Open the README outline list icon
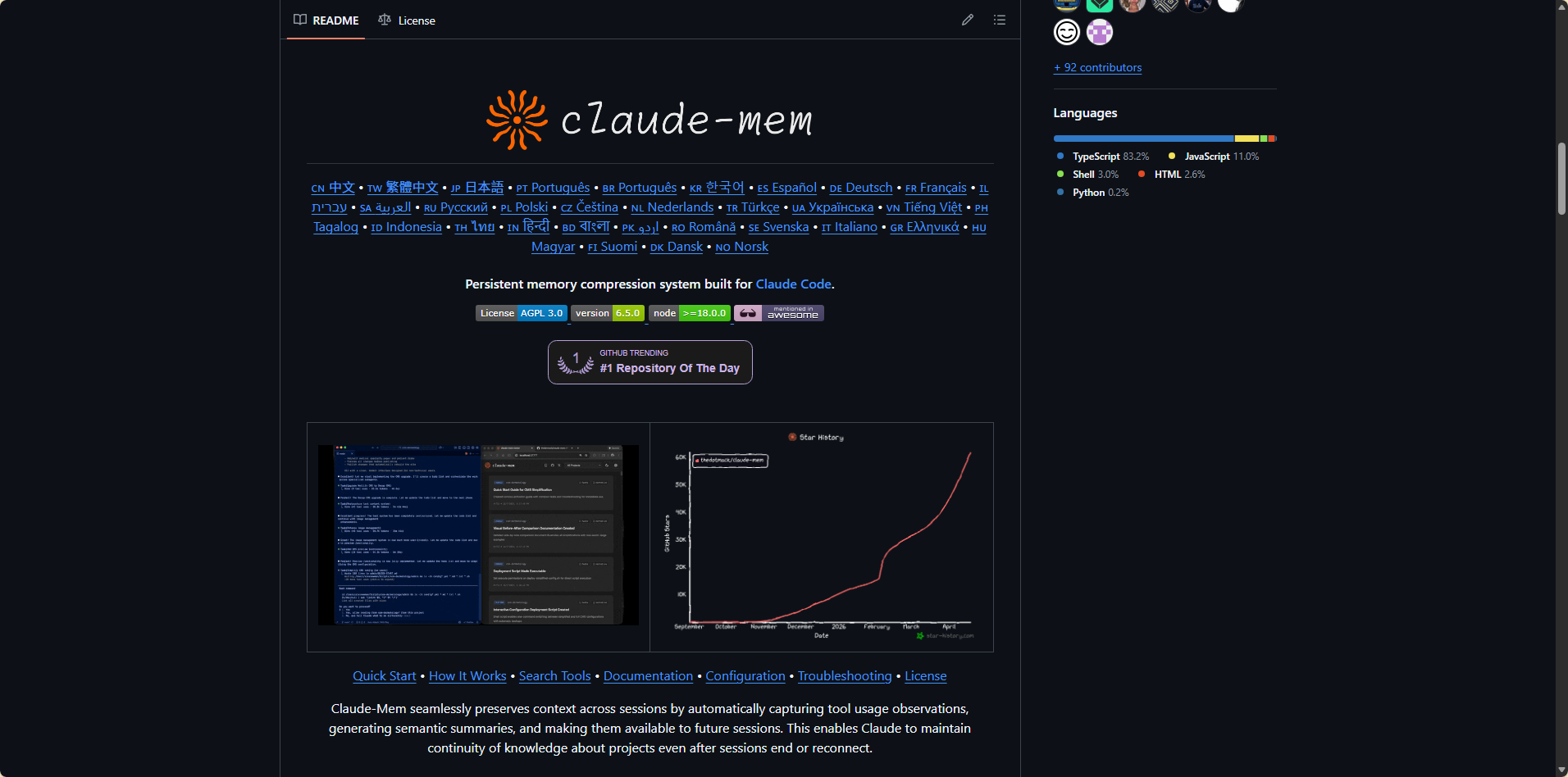This screenshot has height=777, width=1568. click(x=999, y=20)
